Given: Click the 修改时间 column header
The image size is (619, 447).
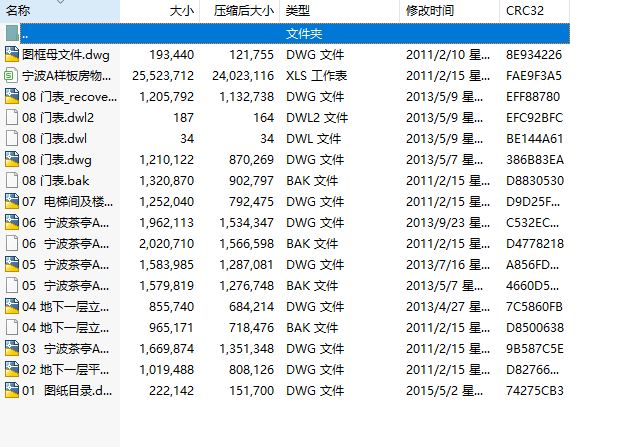Looking at the screenshot, I should 430,11.
